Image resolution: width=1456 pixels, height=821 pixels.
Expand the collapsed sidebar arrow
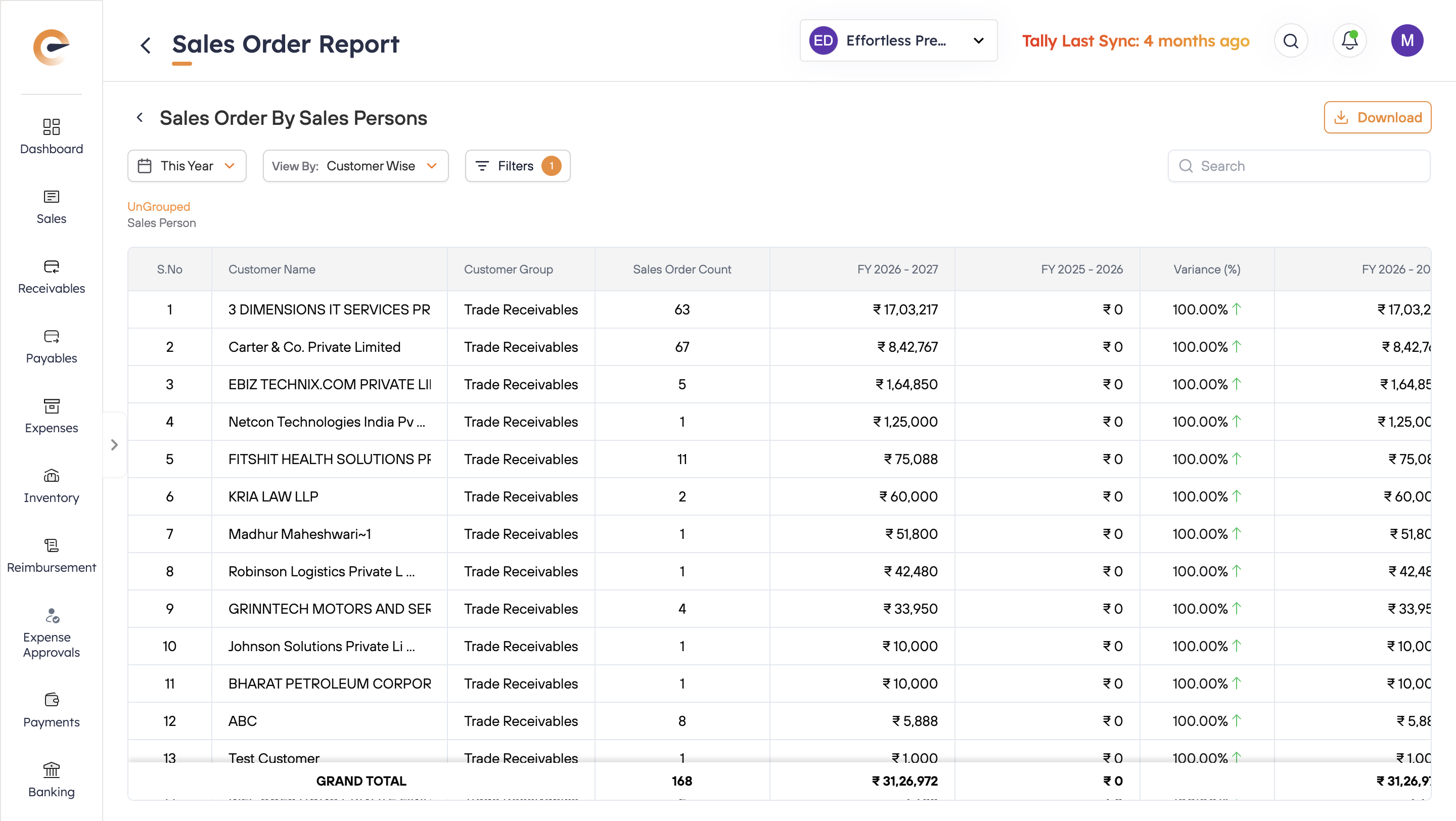tap(115, 445)
